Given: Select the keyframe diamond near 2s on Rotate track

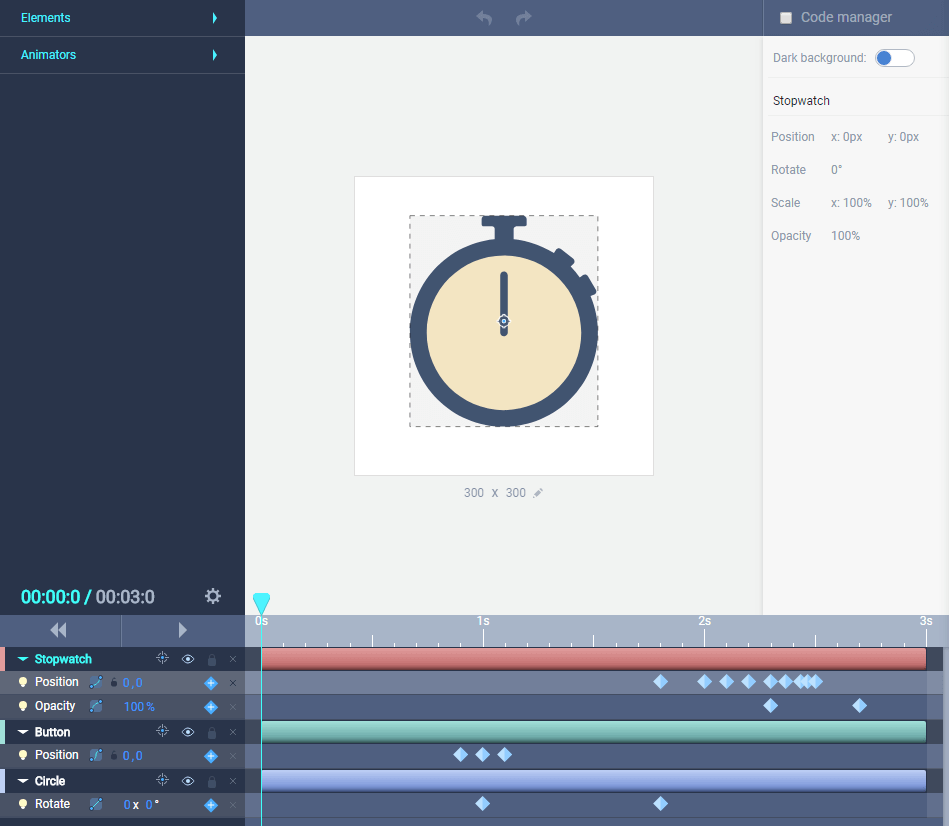Looking at the screenshot, I should tap(660, 803).
